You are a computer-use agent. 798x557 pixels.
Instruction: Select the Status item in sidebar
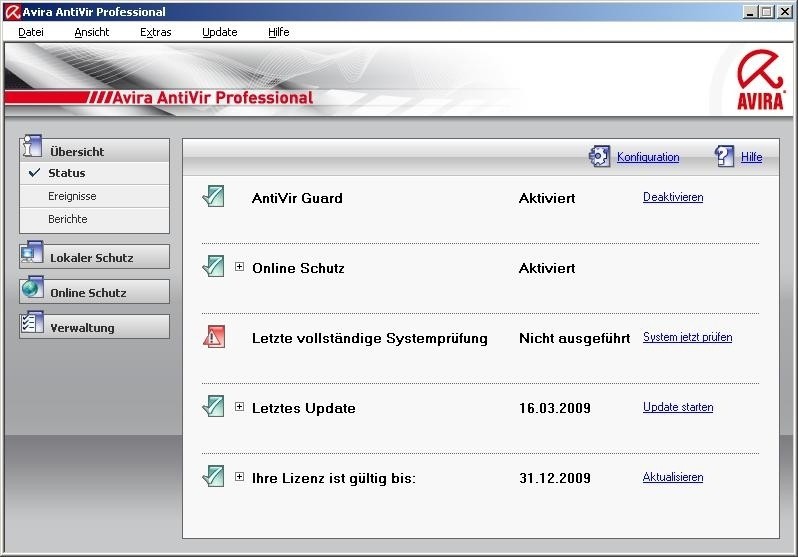[x=95, y=173]
